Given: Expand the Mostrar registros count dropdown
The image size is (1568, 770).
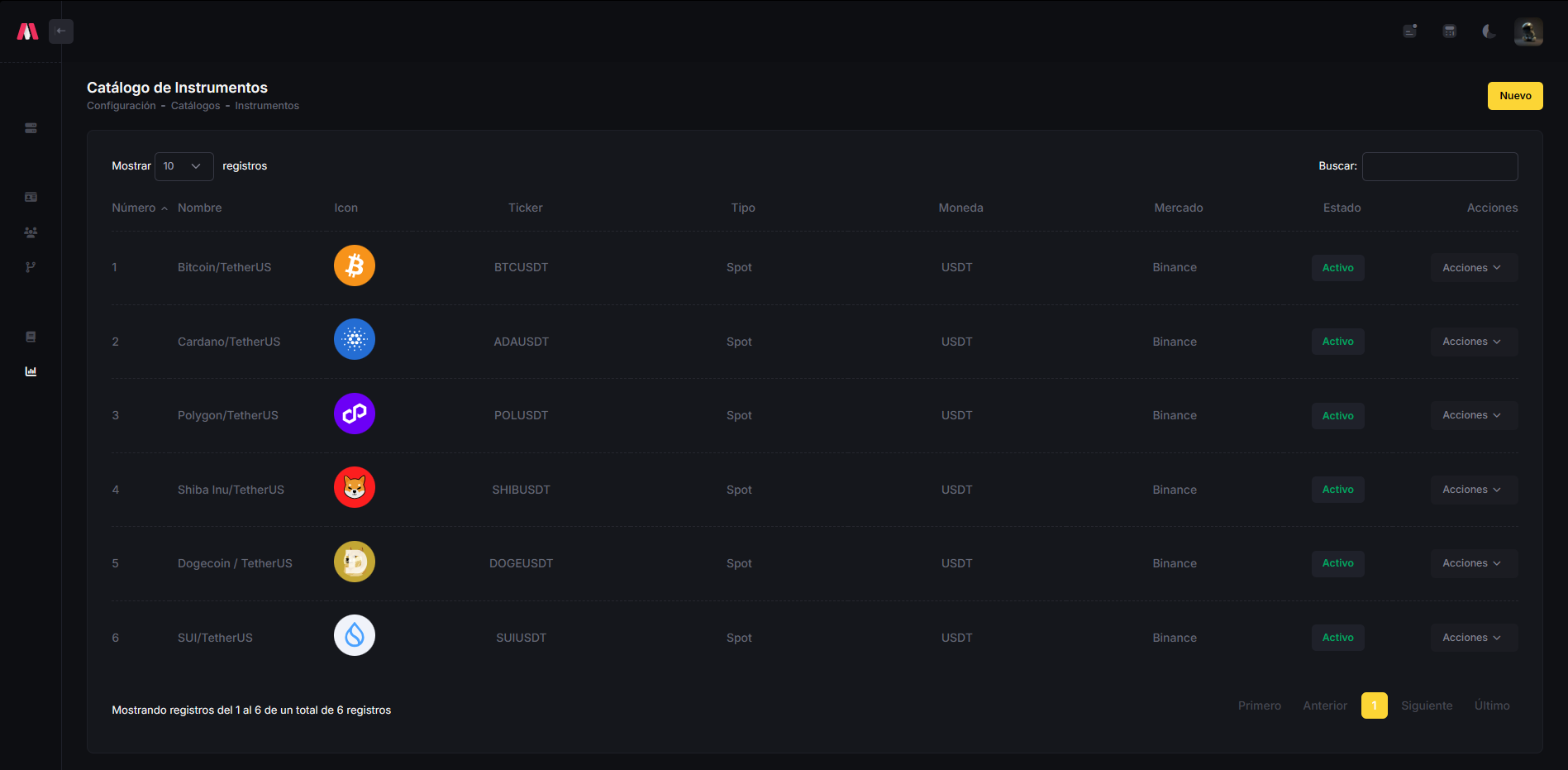Looking at the screenshot, I should (x=183, y=166).
